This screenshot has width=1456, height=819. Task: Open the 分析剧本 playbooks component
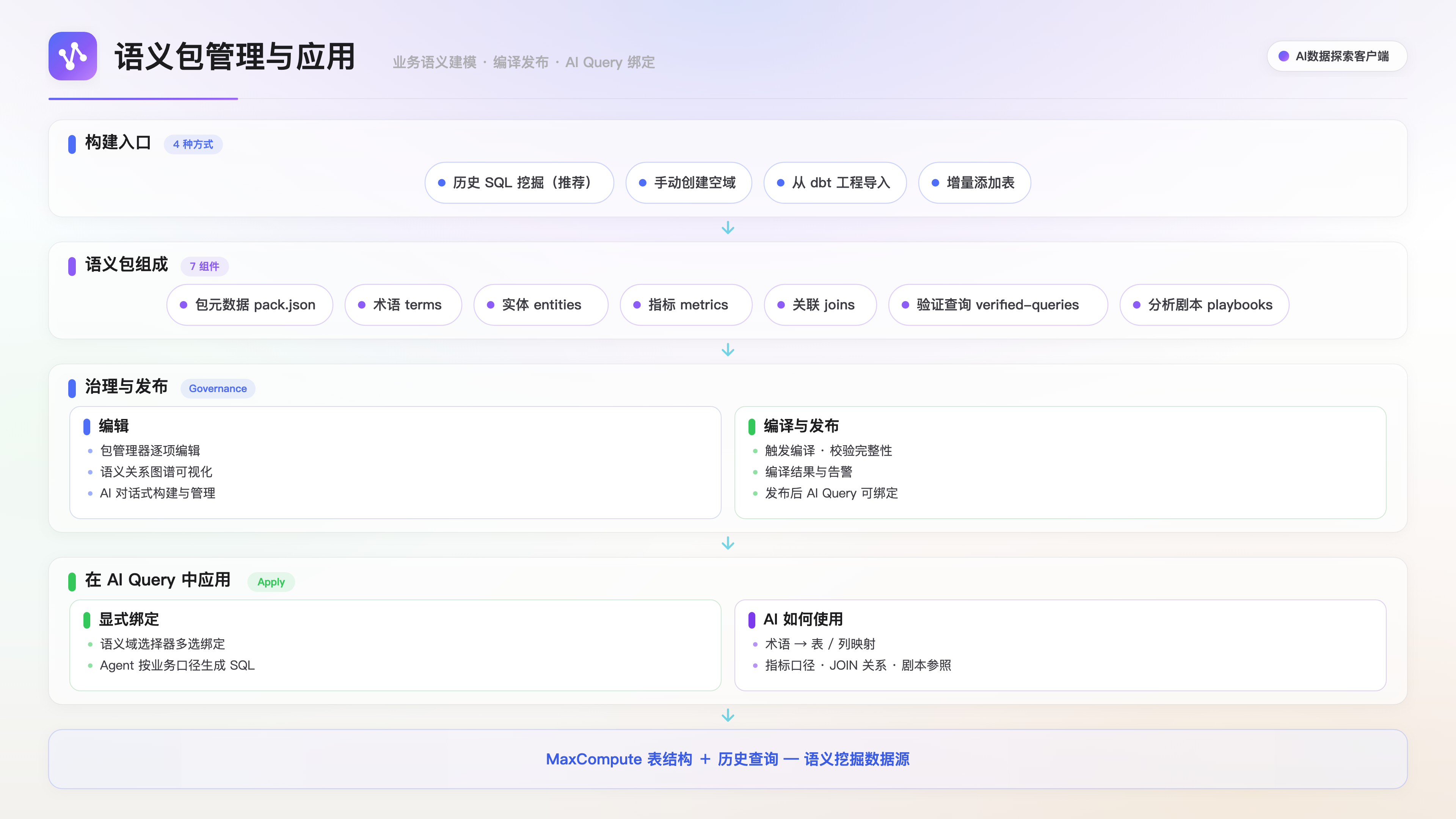point(1205,304)
